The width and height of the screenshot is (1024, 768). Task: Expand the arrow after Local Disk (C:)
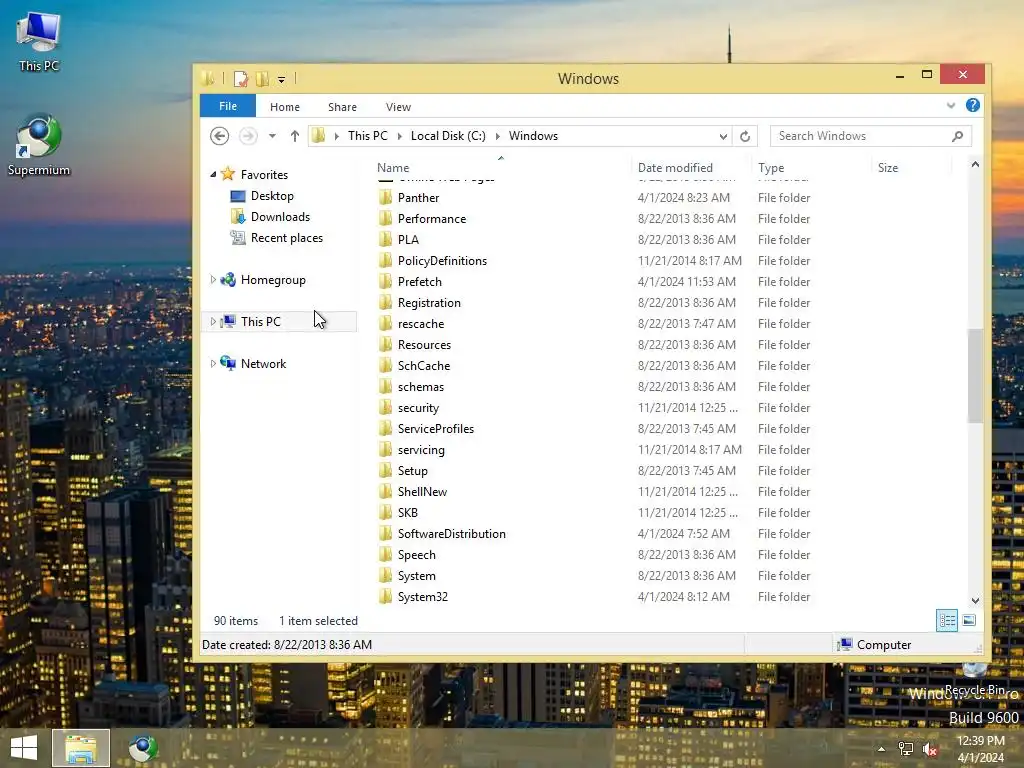497,136
